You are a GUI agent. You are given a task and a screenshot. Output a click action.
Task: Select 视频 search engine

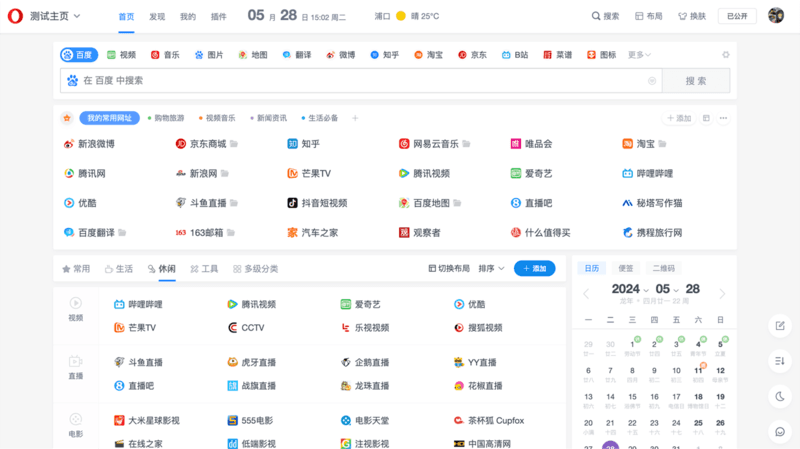[x=121, y=55]
